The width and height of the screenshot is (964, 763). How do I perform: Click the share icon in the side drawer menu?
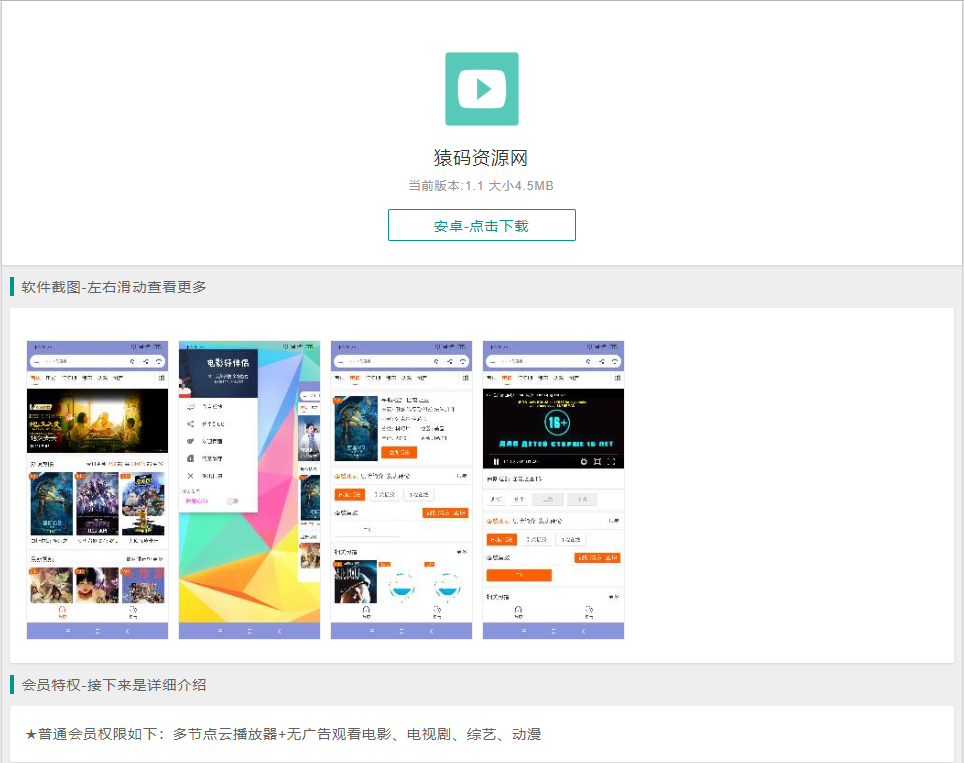click(x=190, y=424)
